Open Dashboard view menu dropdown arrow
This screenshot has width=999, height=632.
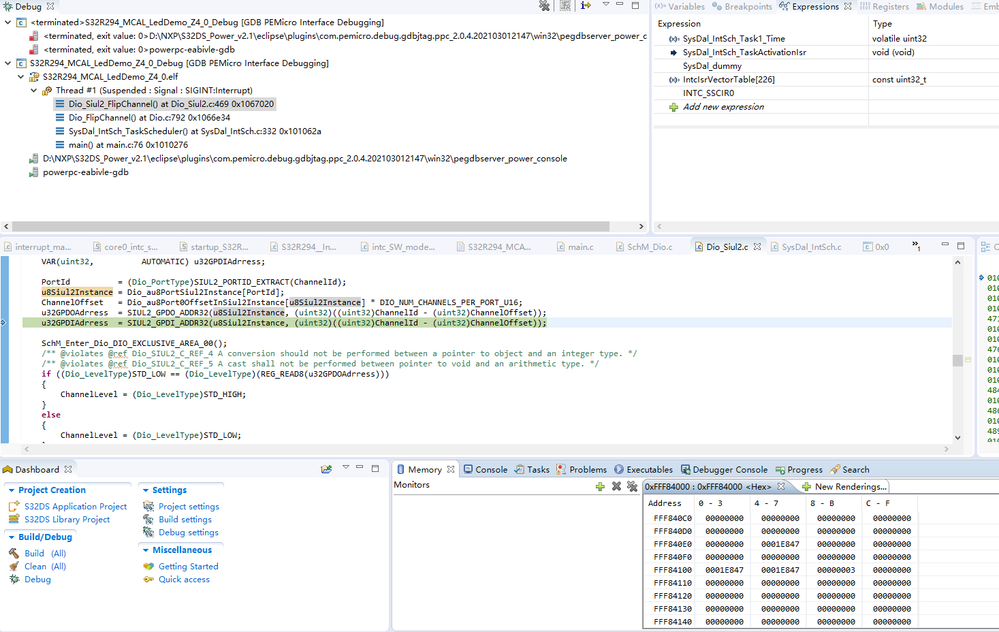pyautogui.click(x=345, y=468)
